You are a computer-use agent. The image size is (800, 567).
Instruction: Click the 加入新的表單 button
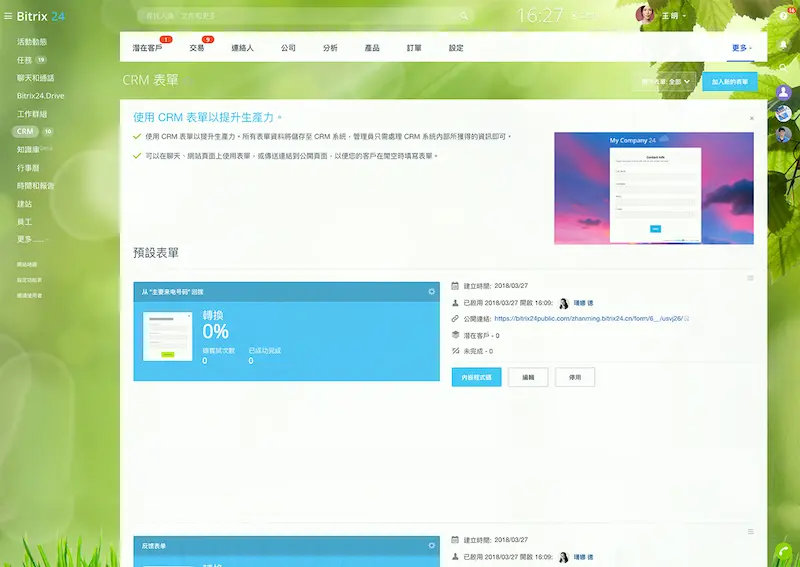pyautogui.click(x=730, y=82)
